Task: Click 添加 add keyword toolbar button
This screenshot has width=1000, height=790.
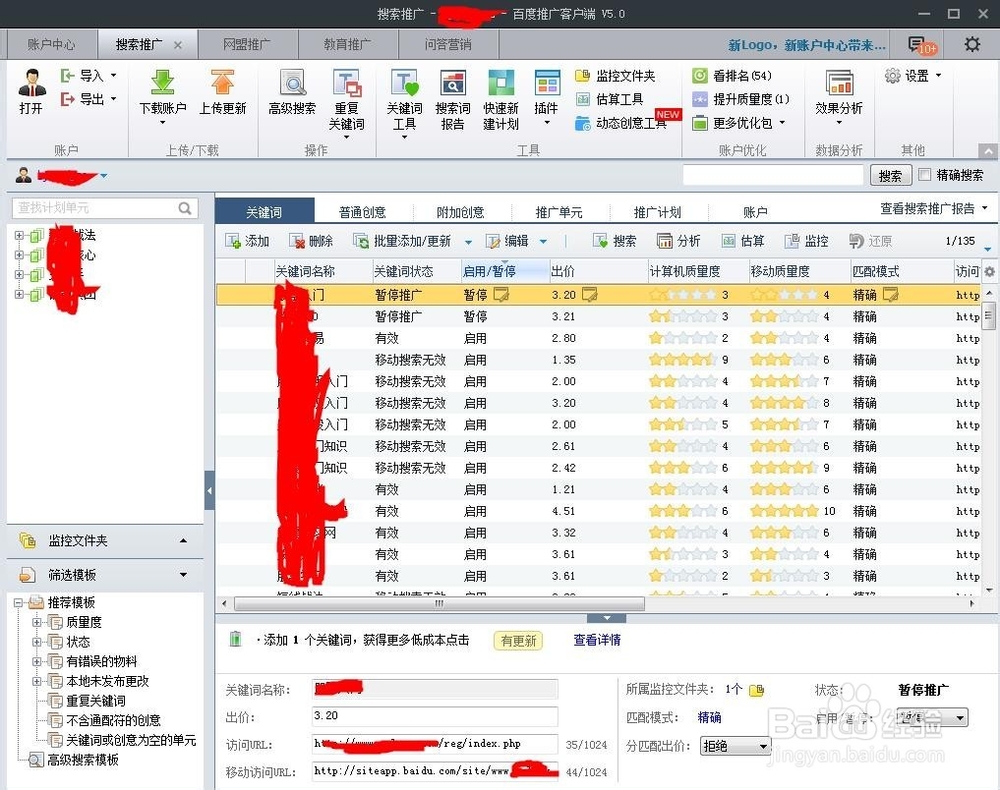Action: point(247,241)
